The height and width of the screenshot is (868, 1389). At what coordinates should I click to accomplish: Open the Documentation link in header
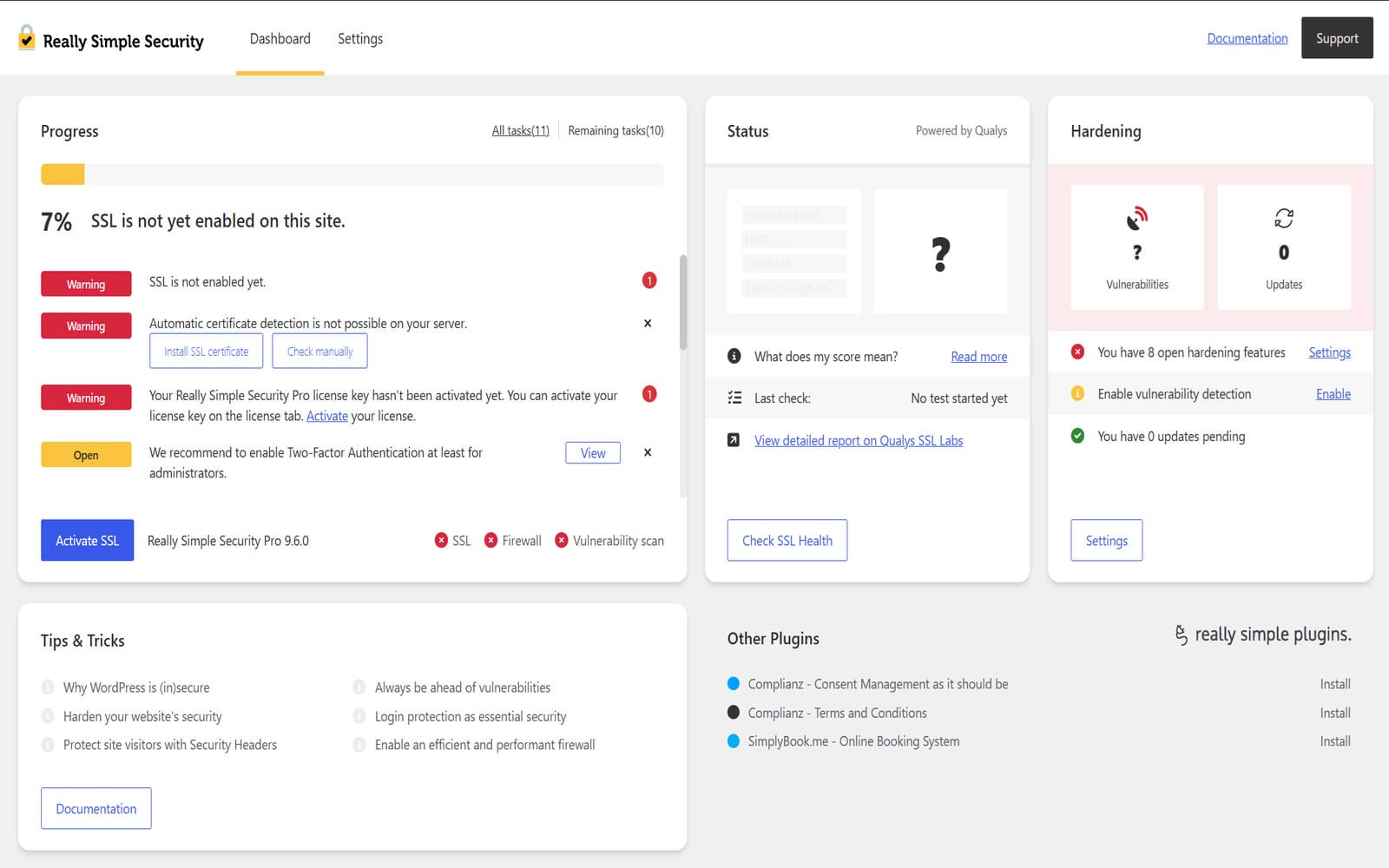[1247, 38]
